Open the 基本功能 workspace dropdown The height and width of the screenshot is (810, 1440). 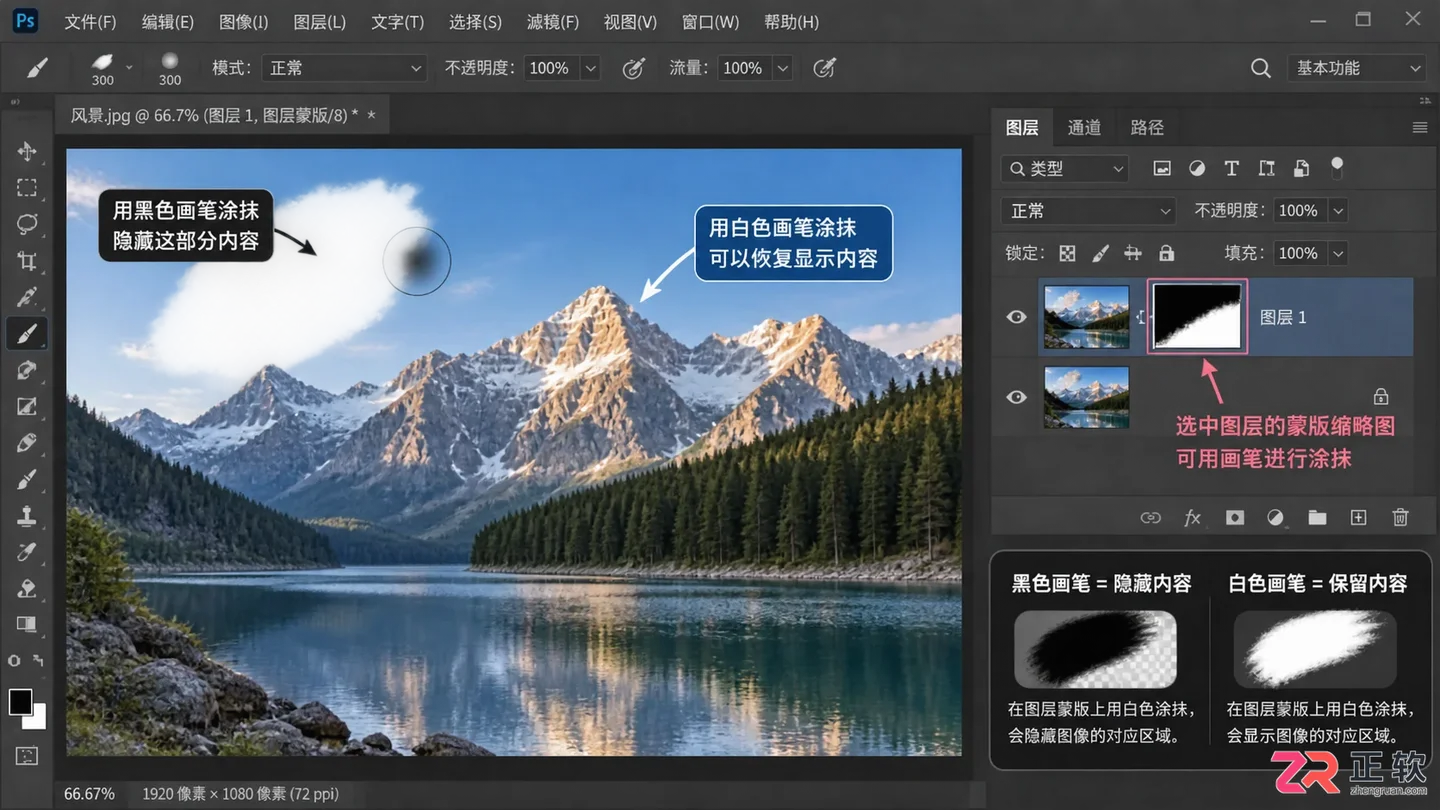1356,68
